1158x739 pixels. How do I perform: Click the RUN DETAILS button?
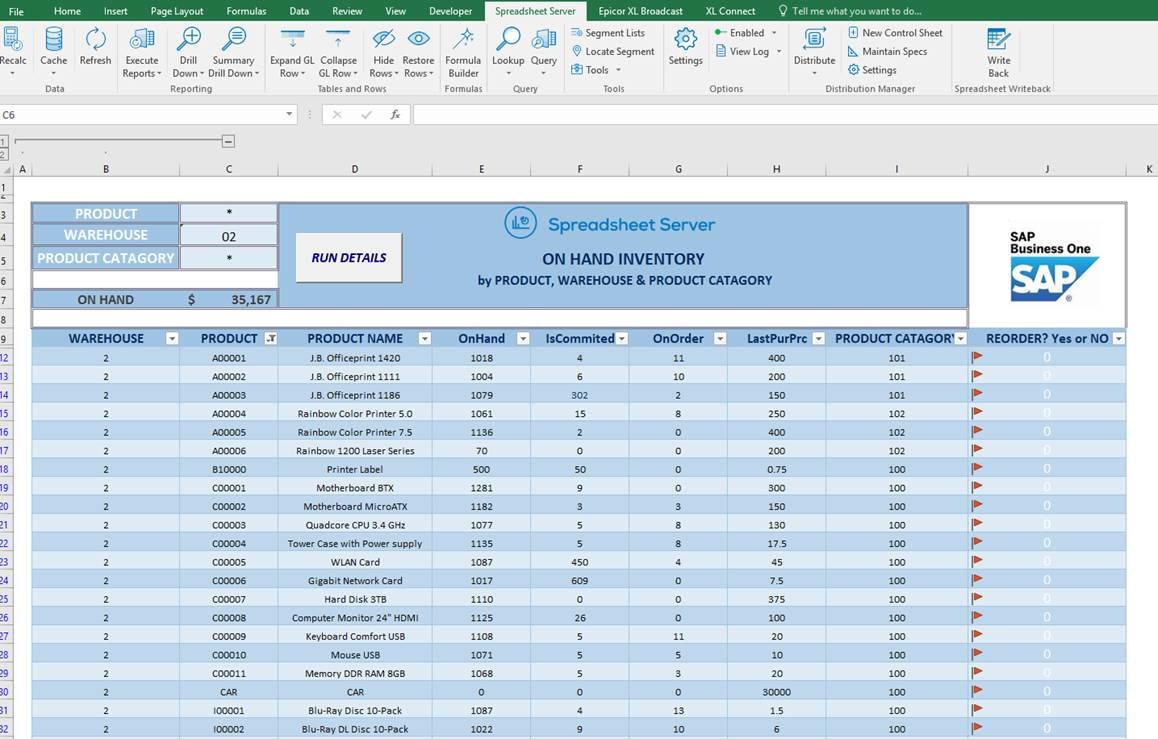tap(348, 257)
